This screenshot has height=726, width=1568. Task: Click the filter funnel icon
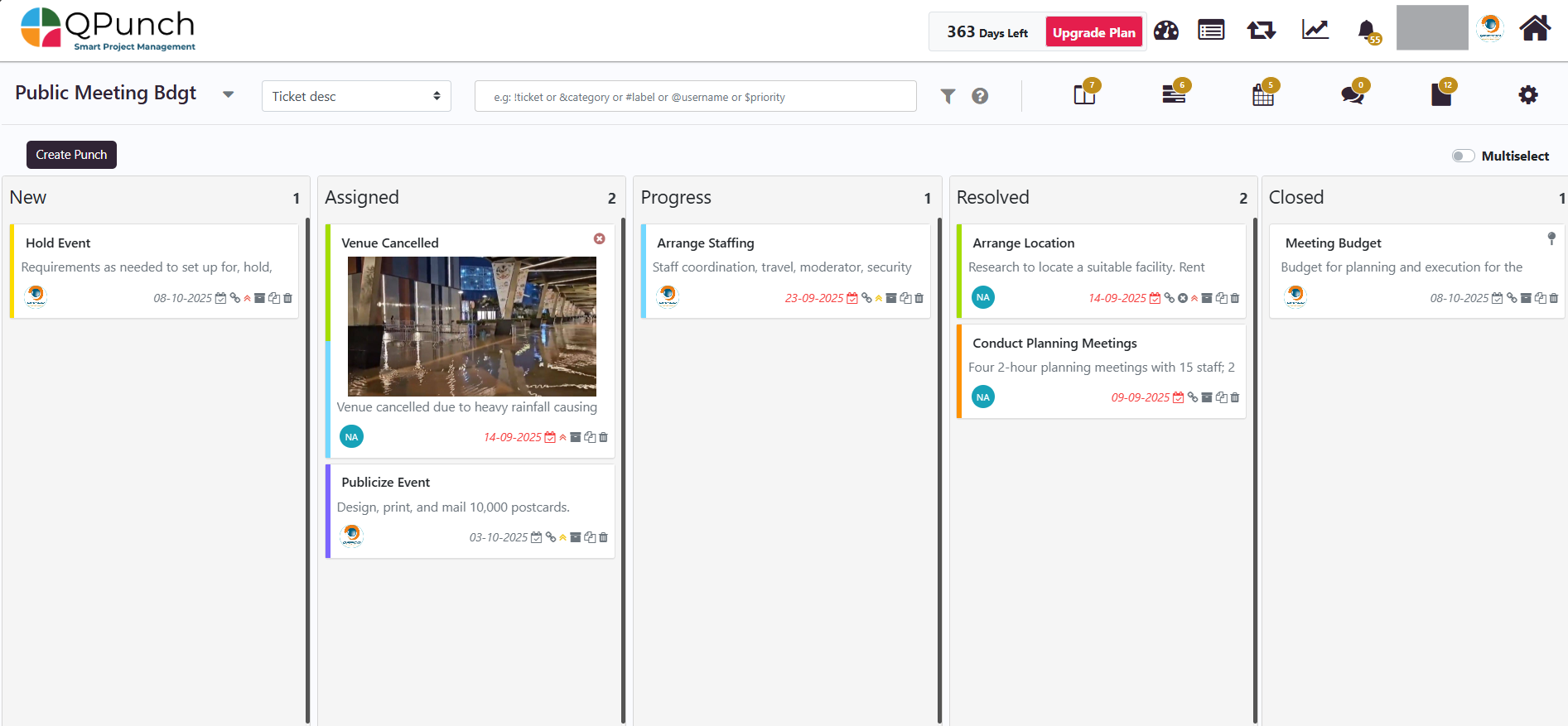point(948,97)
